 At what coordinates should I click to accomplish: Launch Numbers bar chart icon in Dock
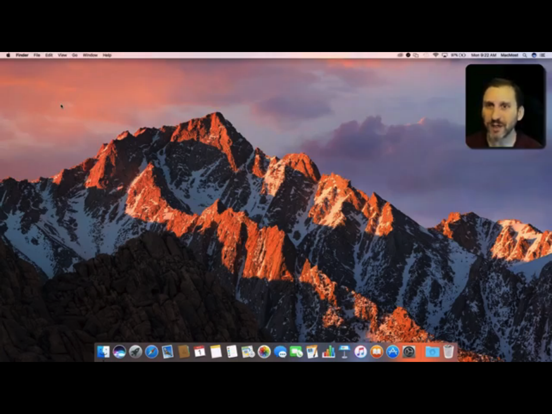328,352
